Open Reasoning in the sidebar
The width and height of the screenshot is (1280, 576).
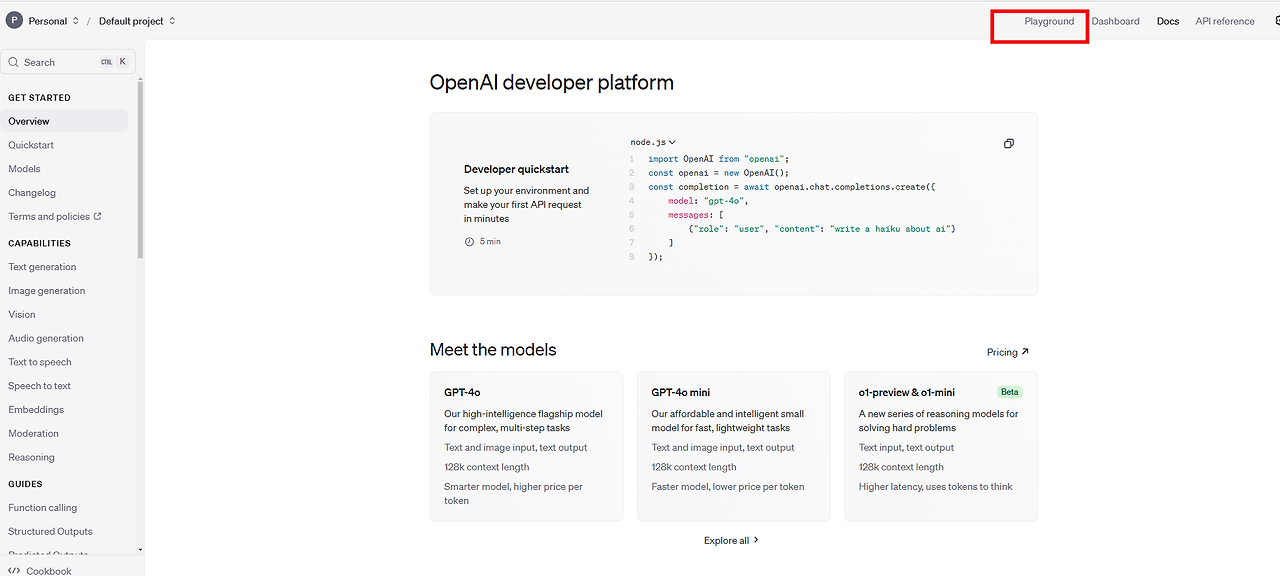31,458
